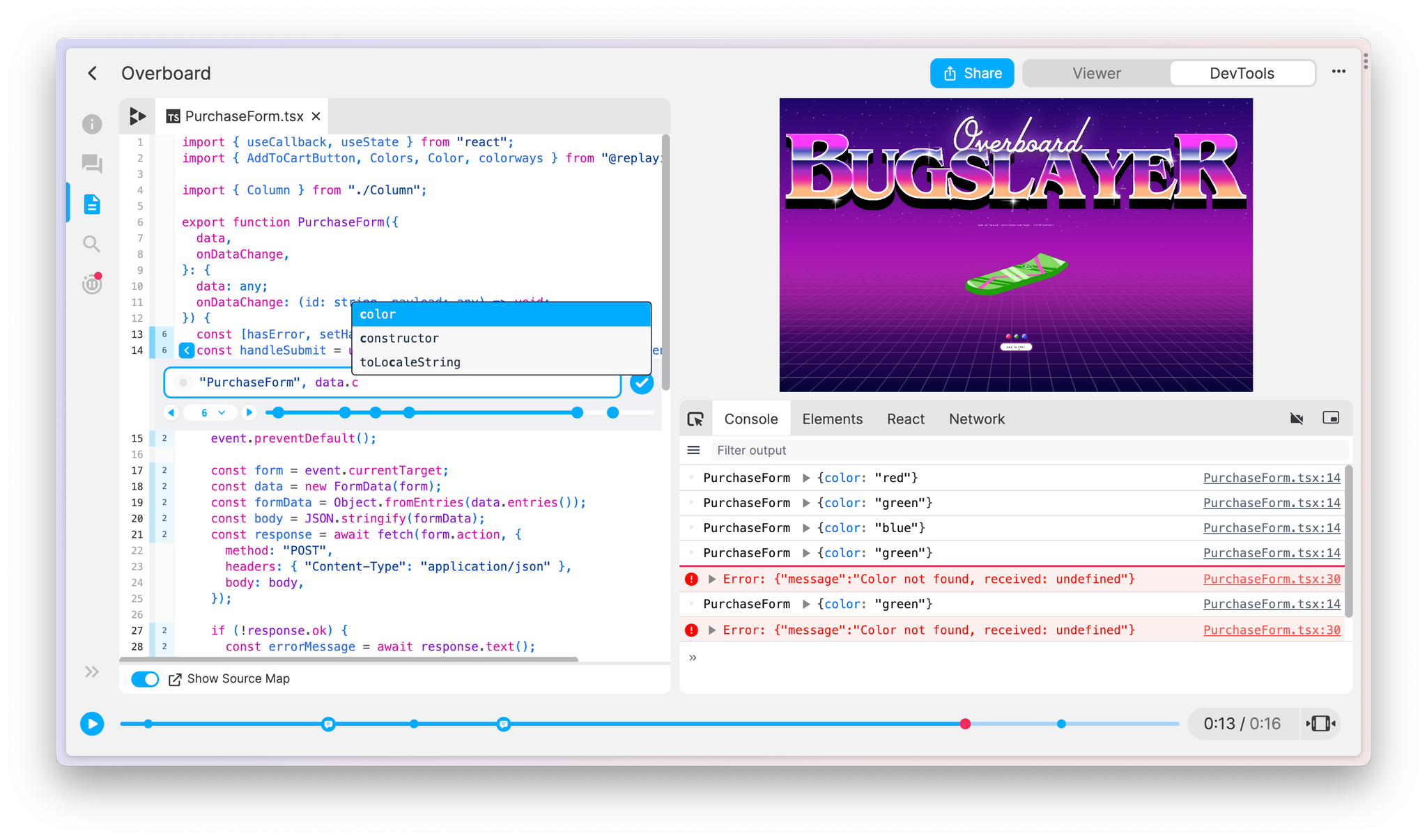This screenshot has width=1427, height=840.
Task: Expand last green color log object
Action: (806, 604)
